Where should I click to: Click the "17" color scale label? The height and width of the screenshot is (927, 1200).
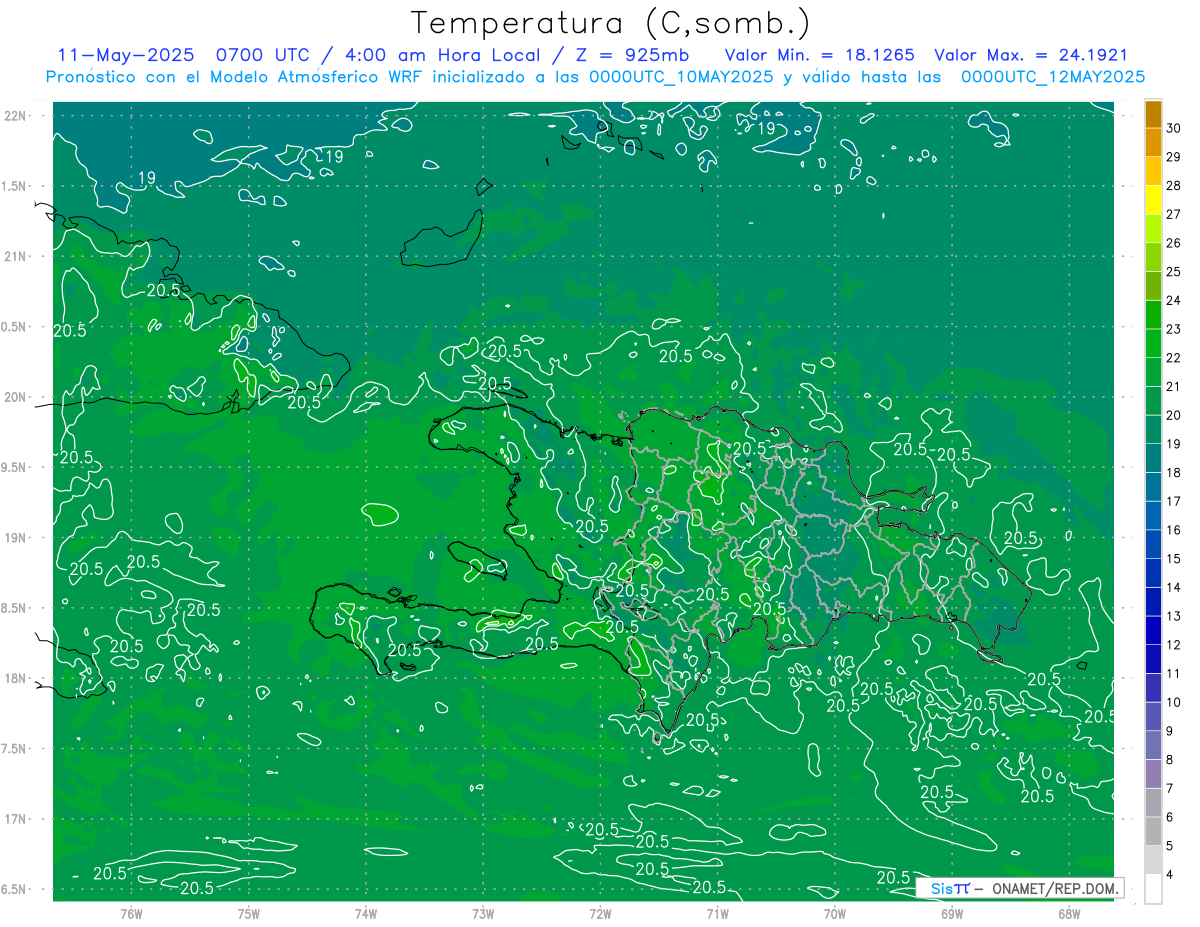tap(1174, 501)
